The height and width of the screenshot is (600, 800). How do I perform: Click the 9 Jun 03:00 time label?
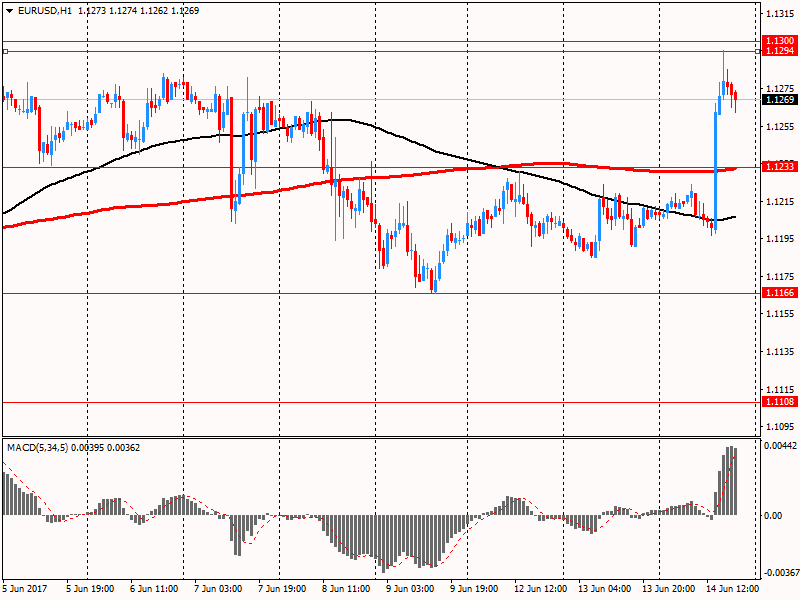pos(410,589)
